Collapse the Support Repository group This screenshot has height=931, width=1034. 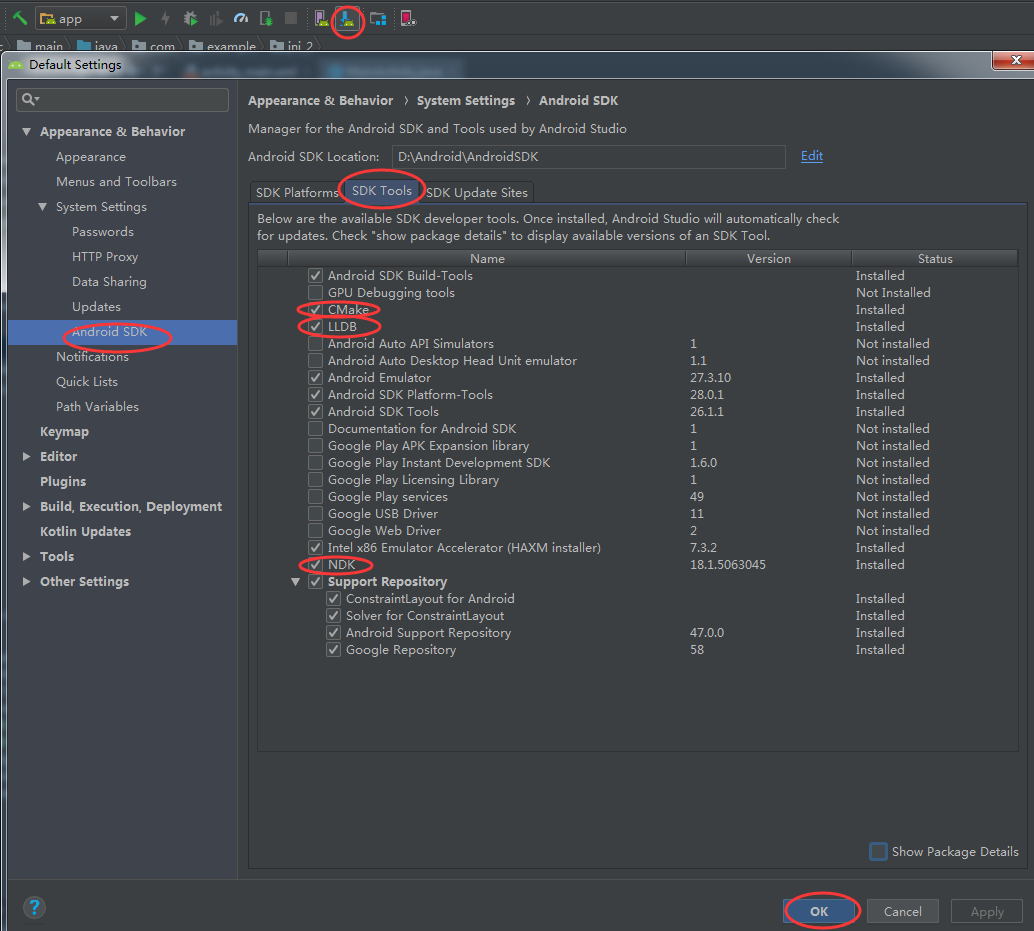point(295,582)
